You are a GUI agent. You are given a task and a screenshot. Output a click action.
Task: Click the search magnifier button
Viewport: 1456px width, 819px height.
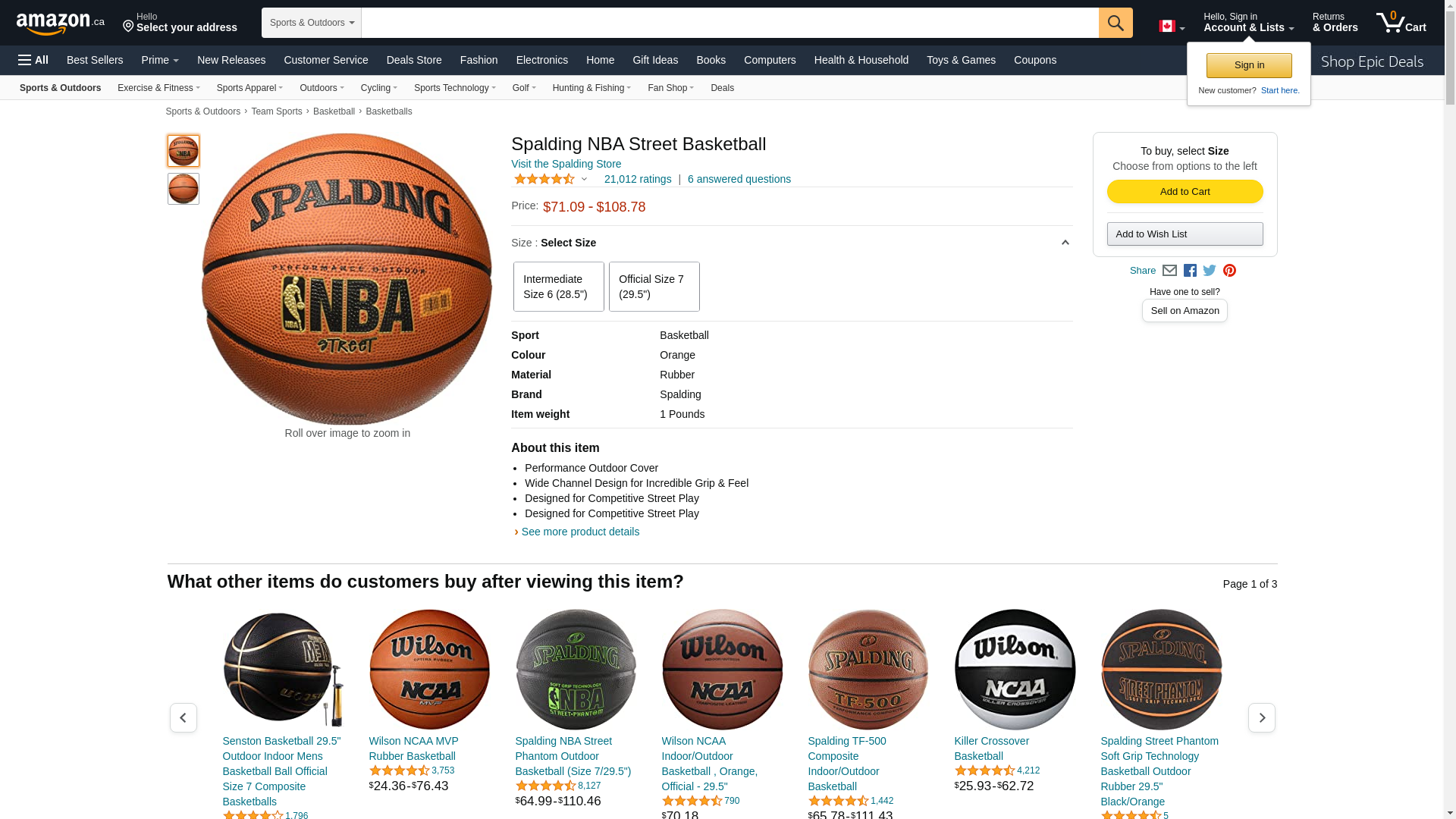point(1116,23)
